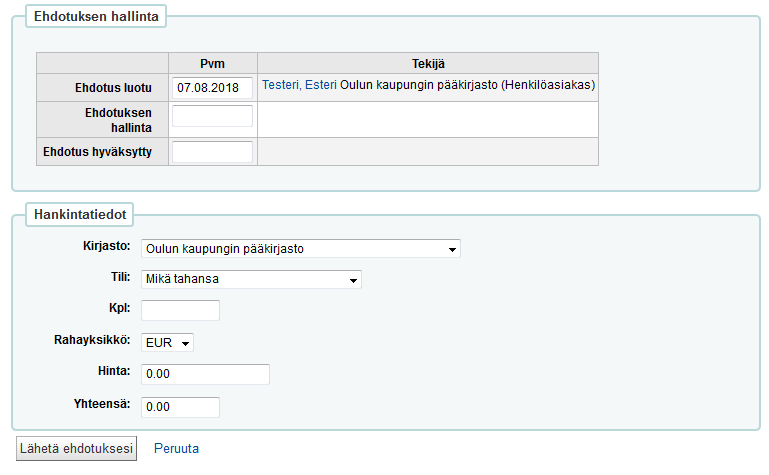The height and width of the screenshot is (475, 769).
Task: Click the EUR dropdown arrow
Action: 185,343
